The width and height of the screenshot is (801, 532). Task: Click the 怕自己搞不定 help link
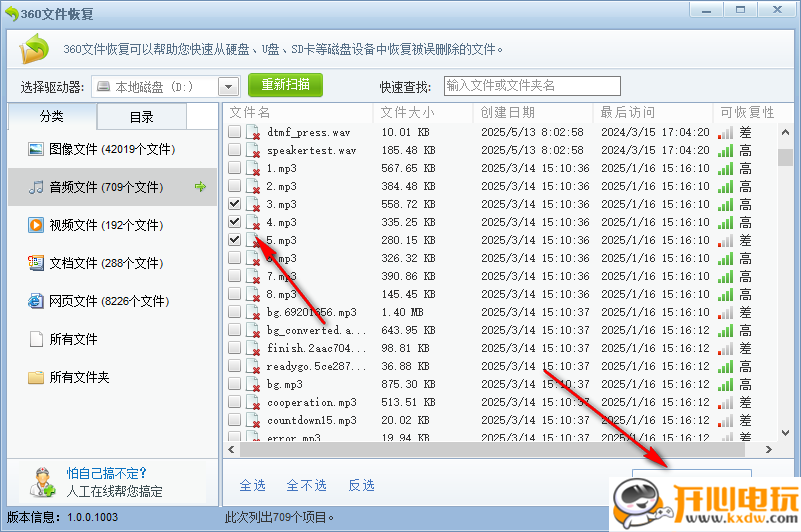[x=106, y=473]
